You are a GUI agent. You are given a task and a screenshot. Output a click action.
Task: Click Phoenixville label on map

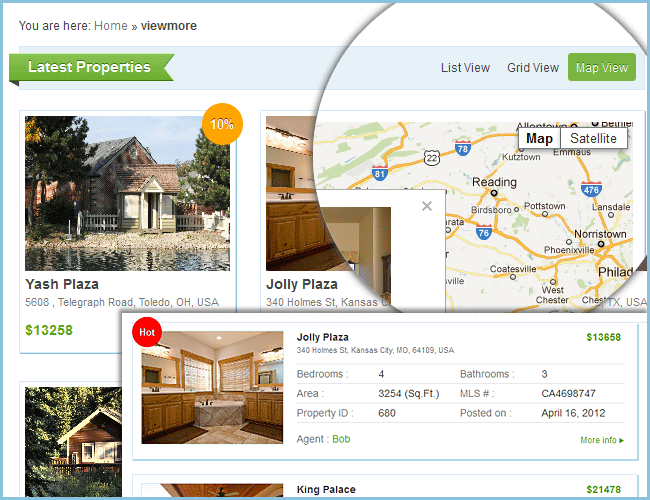pyautogui.click(x=569, y=250)
